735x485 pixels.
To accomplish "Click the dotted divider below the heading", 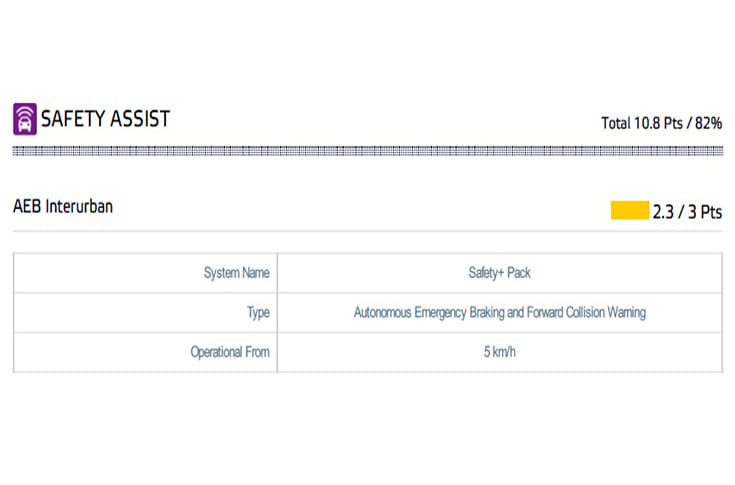I will click(367, 151).
